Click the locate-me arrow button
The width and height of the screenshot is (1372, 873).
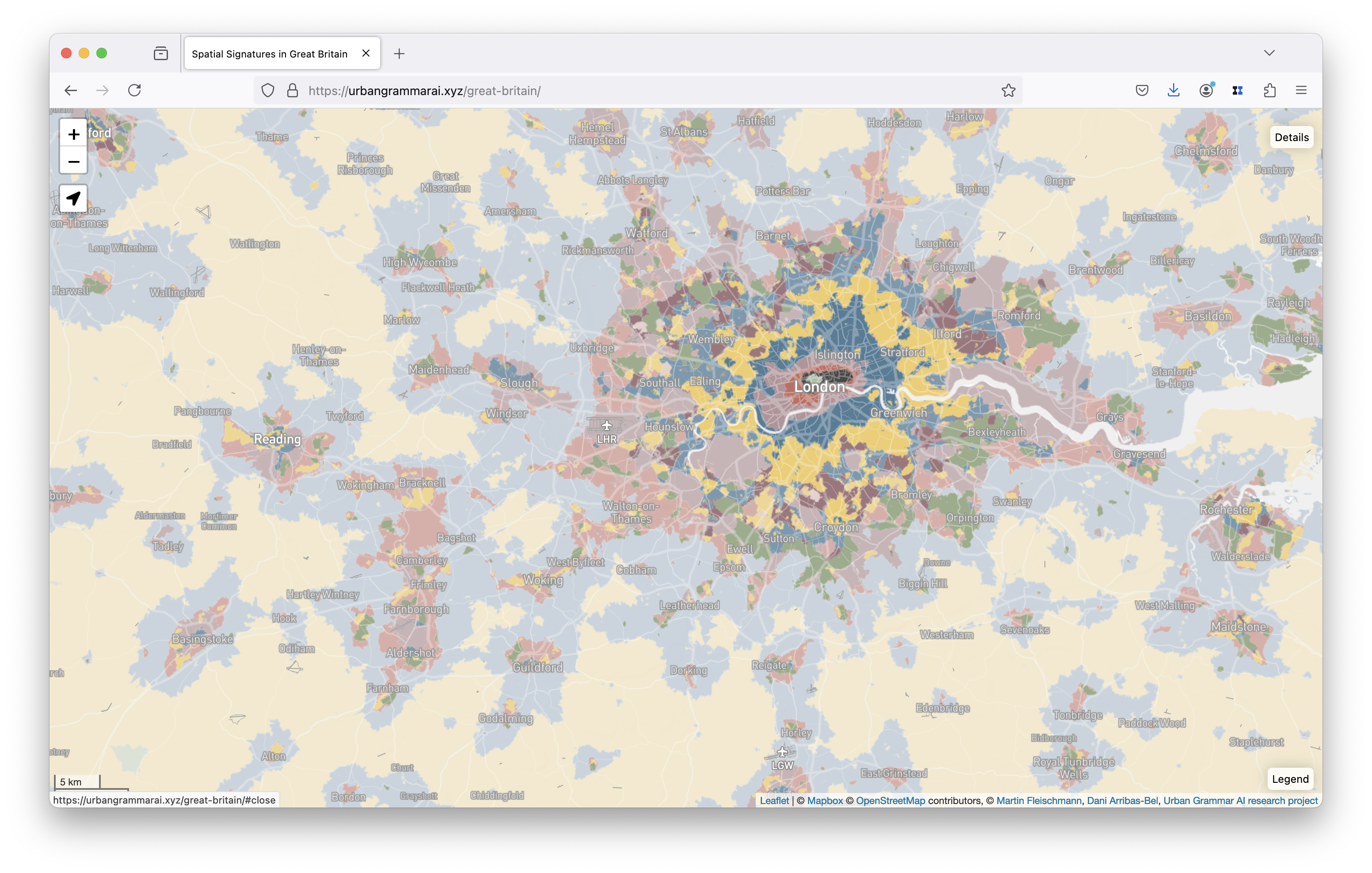tap(73, 199)
